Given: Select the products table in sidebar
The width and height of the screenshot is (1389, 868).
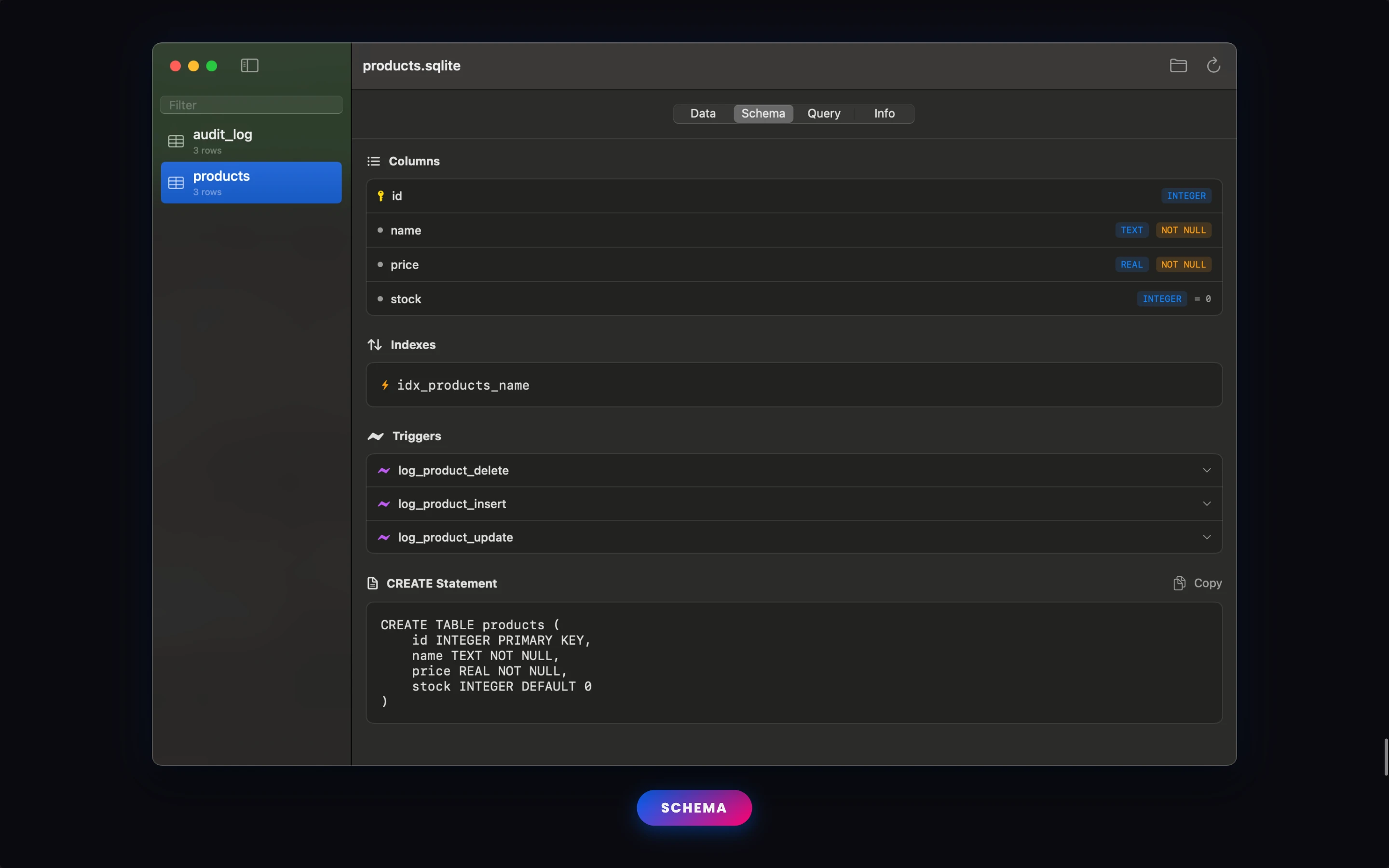Looking at the screenshot, I should [251, 183].
